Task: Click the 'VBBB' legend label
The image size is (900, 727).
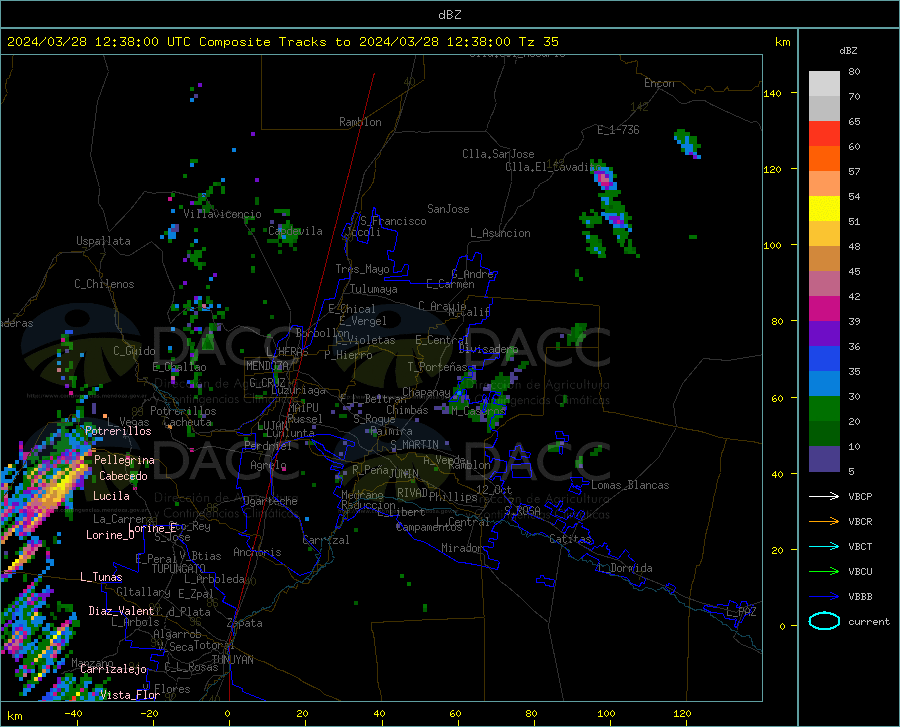Action: coord(860,597)
